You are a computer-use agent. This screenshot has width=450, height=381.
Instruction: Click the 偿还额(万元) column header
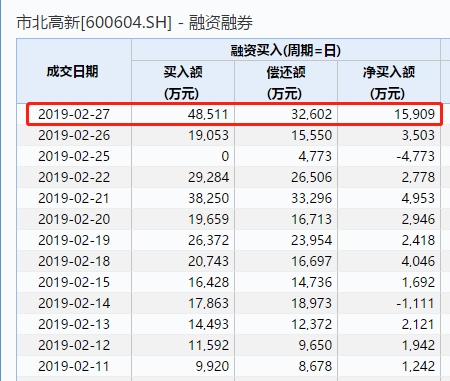click(x=286, y=83)
